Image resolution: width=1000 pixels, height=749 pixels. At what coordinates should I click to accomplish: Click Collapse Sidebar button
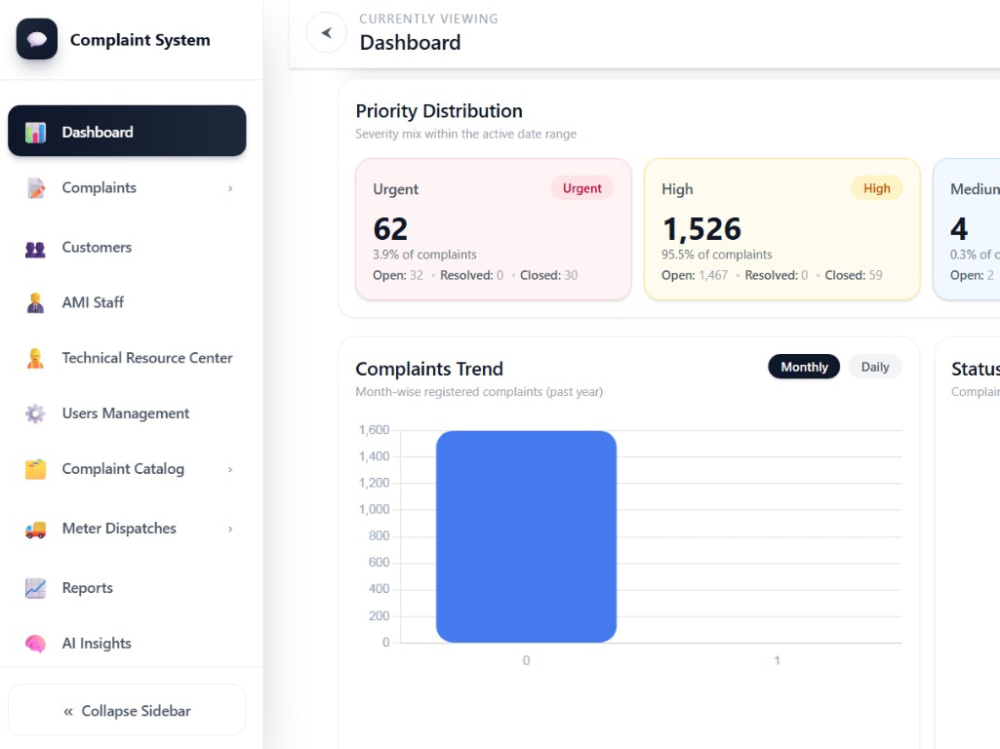[127, 711]
